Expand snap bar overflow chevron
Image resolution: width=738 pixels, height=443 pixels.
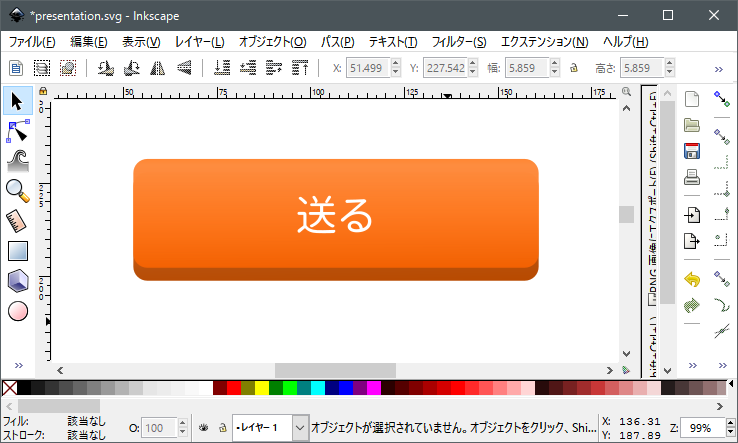click(x=722, y=365)
